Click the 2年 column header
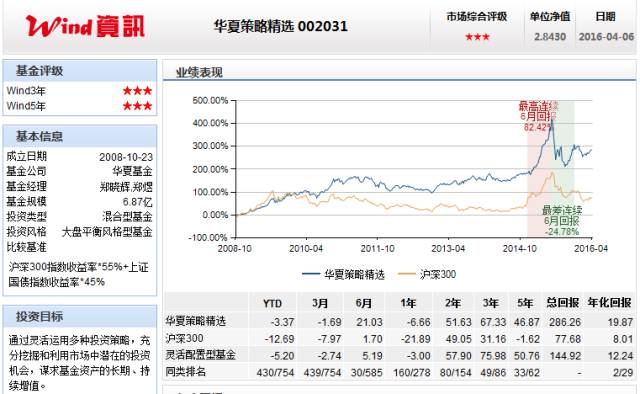This screenshot has height=394, width=640. [x=453, y=303]
